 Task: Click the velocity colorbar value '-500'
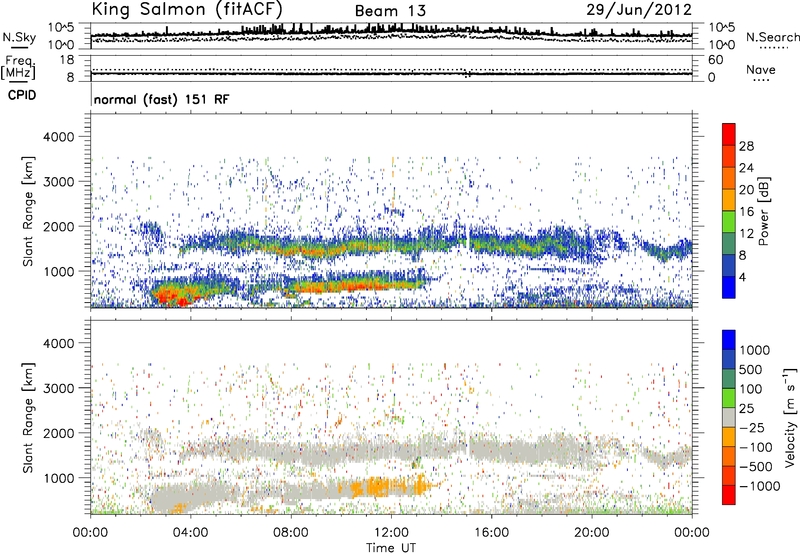(x=756, y=466)
